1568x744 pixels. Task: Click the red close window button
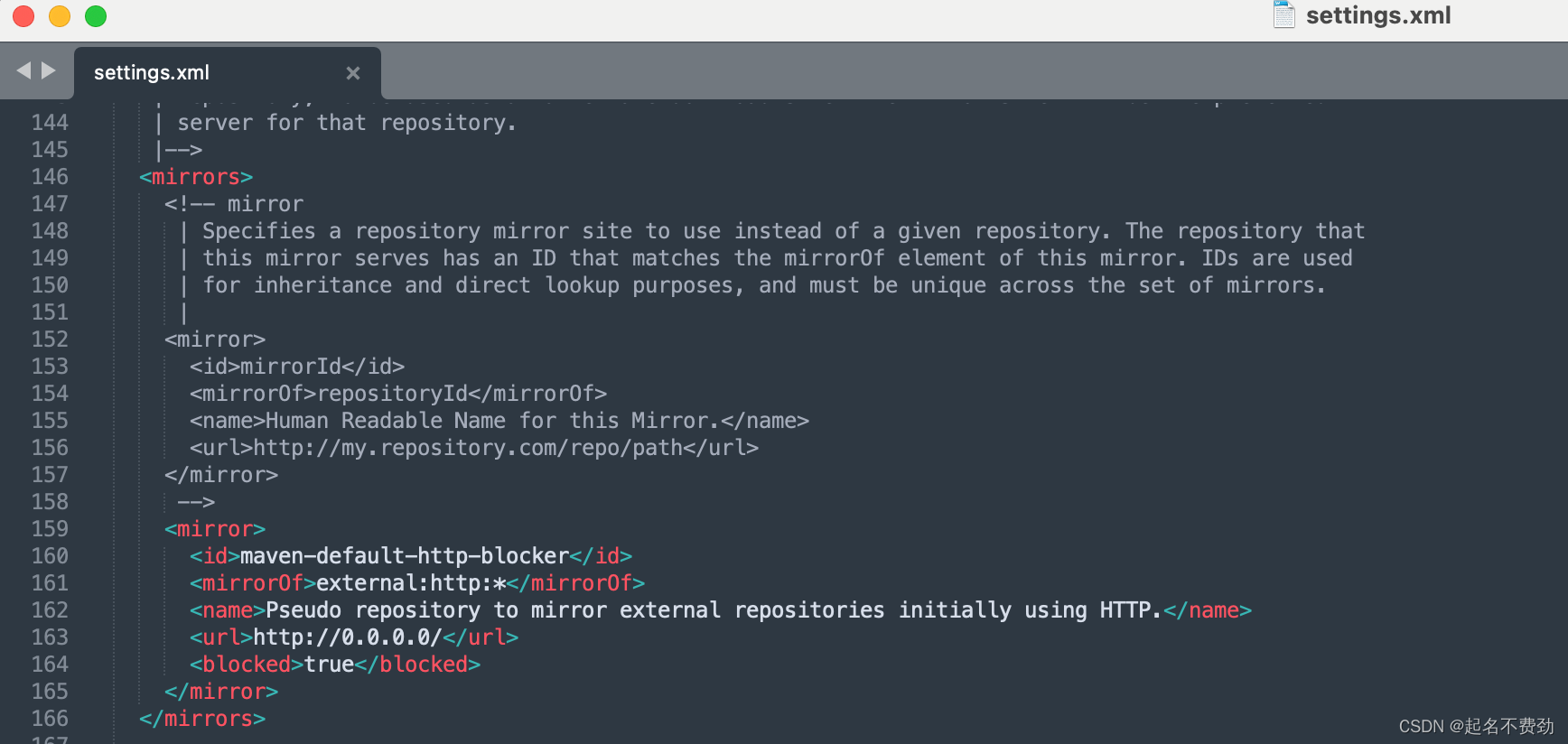pos(23,16)
